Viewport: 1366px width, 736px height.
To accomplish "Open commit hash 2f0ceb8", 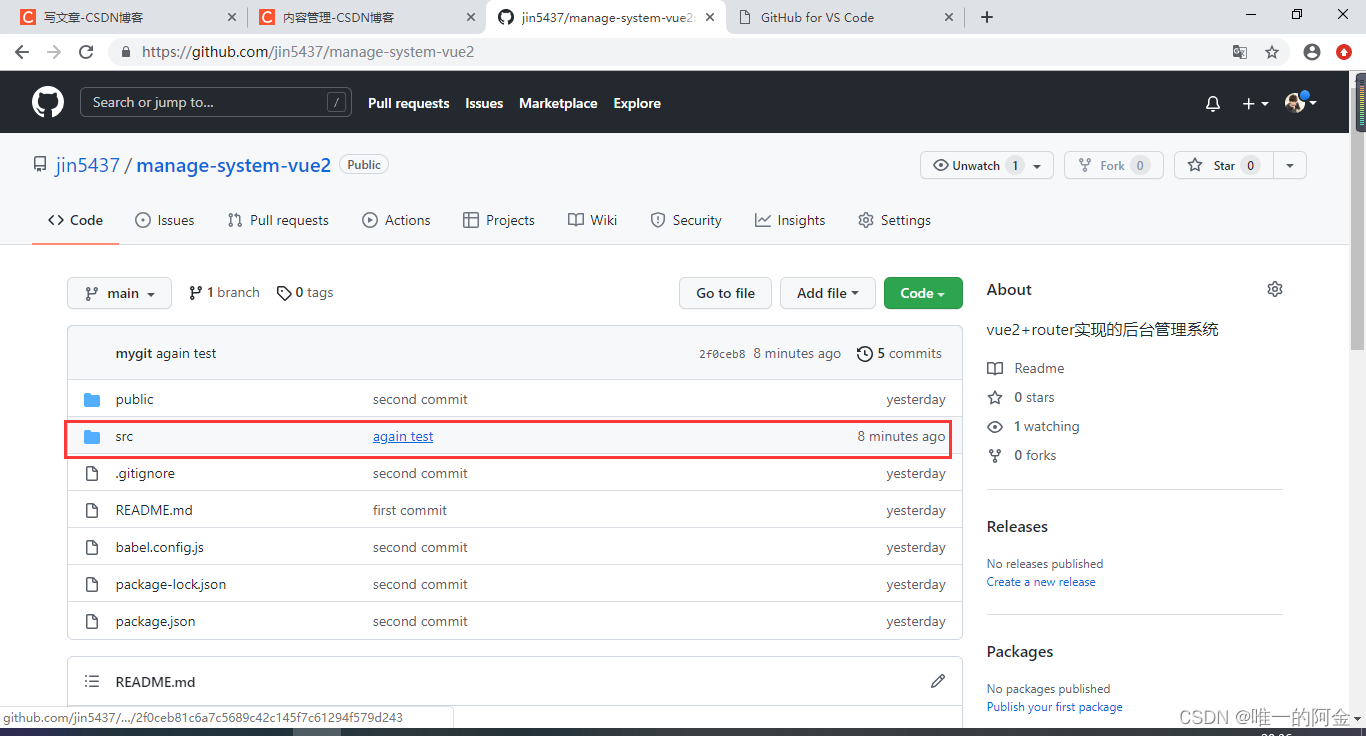I will [722, 354].
